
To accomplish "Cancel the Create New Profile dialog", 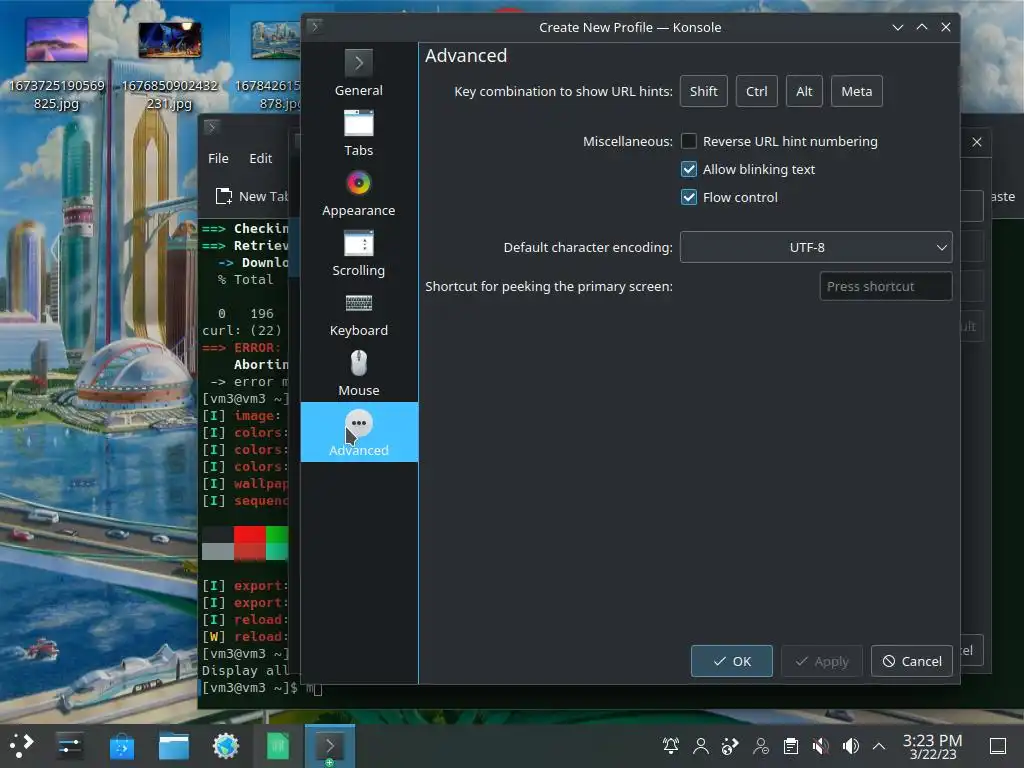I will pyautogui.click(x=912, y=661).
